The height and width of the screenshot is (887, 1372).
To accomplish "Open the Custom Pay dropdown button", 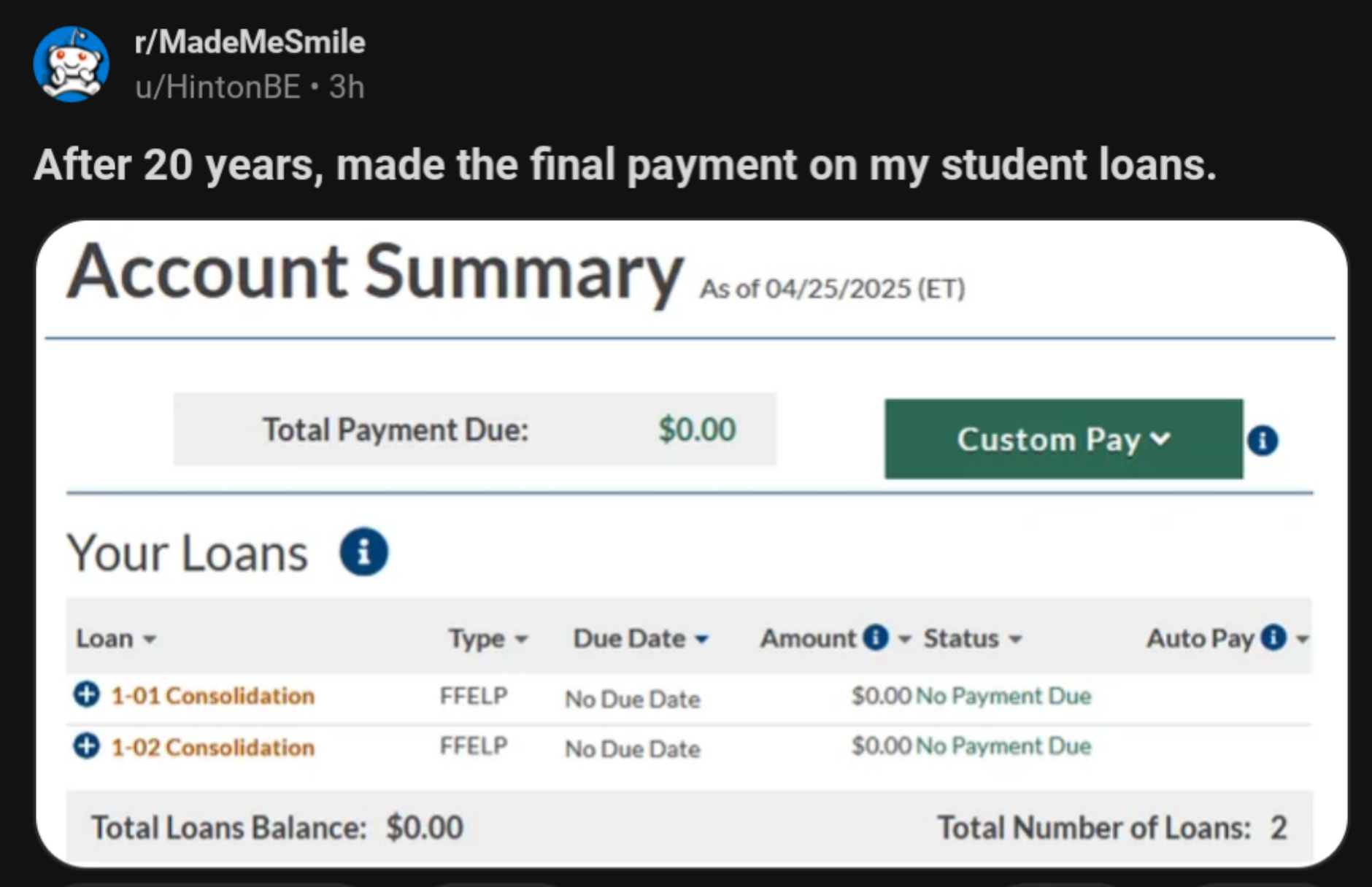I will click(x=1063, y=439).
